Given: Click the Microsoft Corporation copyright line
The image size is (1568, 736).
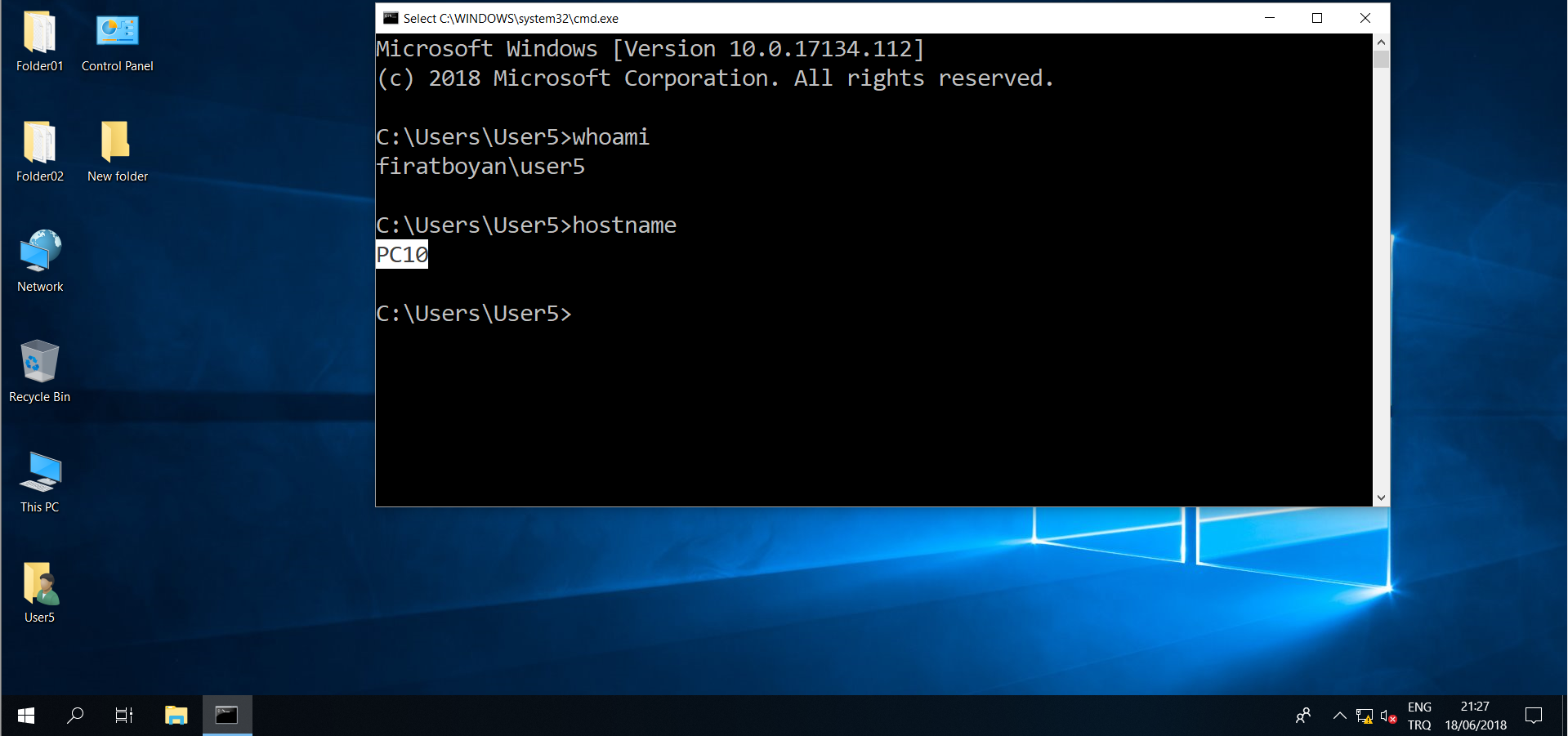Looking at the screenshot, I should tap(716, 78).
